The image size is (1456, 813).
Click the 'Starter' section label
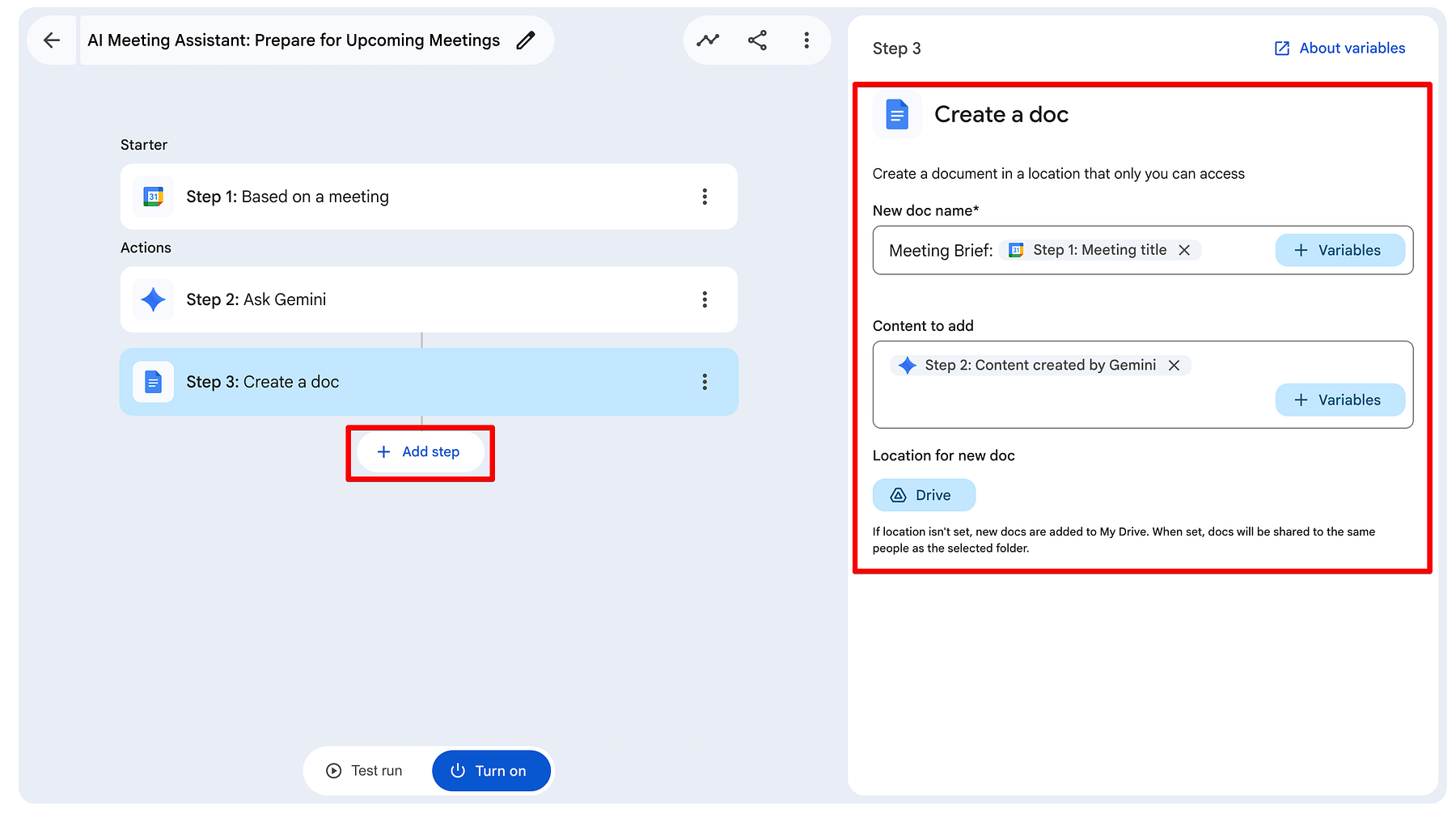coord(144,145)
